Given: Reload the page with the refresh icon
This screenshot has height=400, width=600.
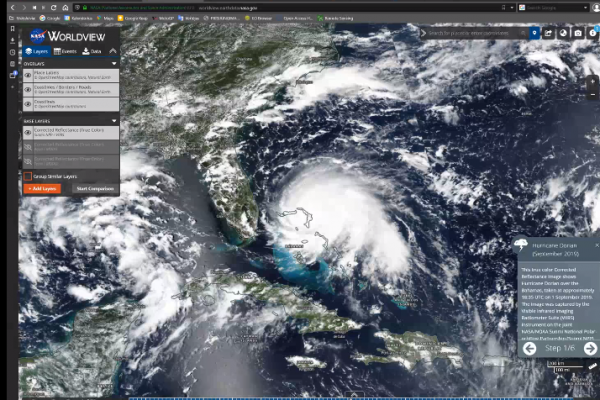Looking at the screenshot, I should (x=53, y=7).
